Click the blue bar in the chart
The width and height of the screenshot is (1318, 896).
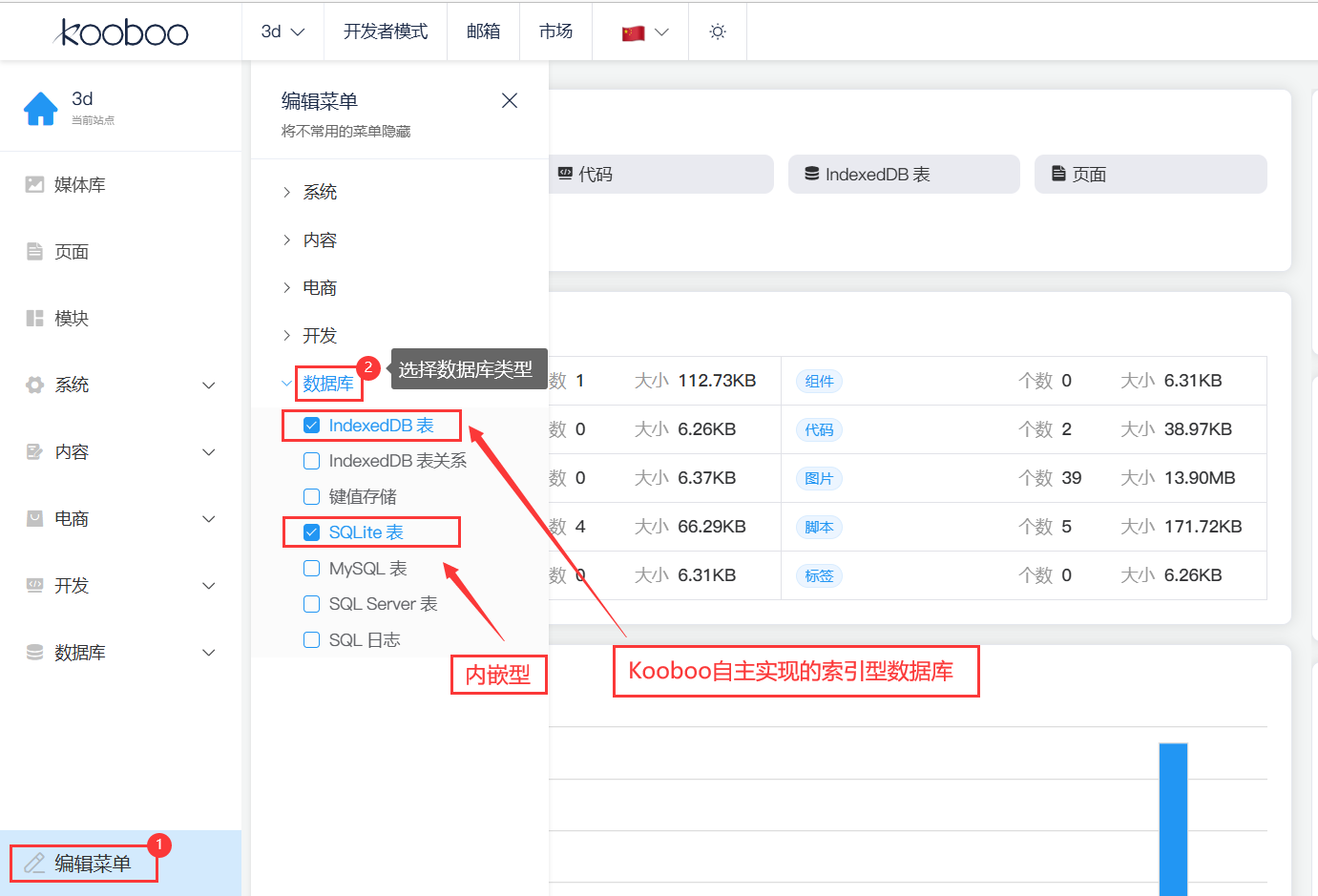[x=1173, y=820]
